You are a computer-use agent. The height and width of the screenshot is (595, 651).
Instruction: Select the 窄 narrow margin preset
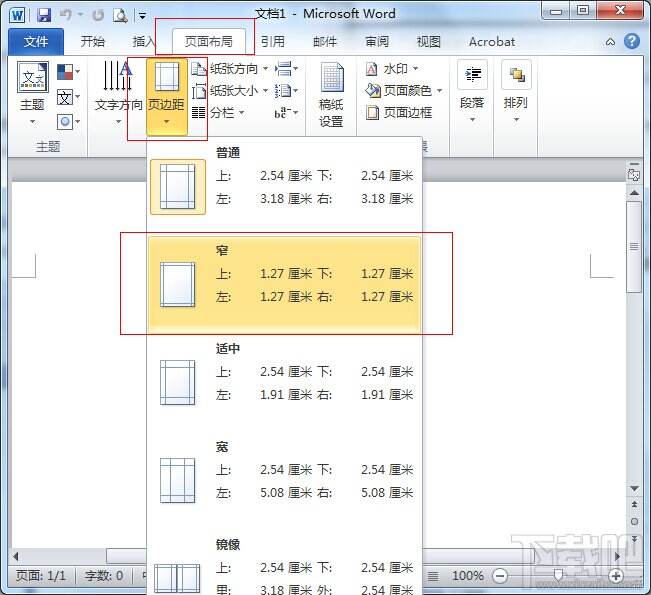point(285,284)
